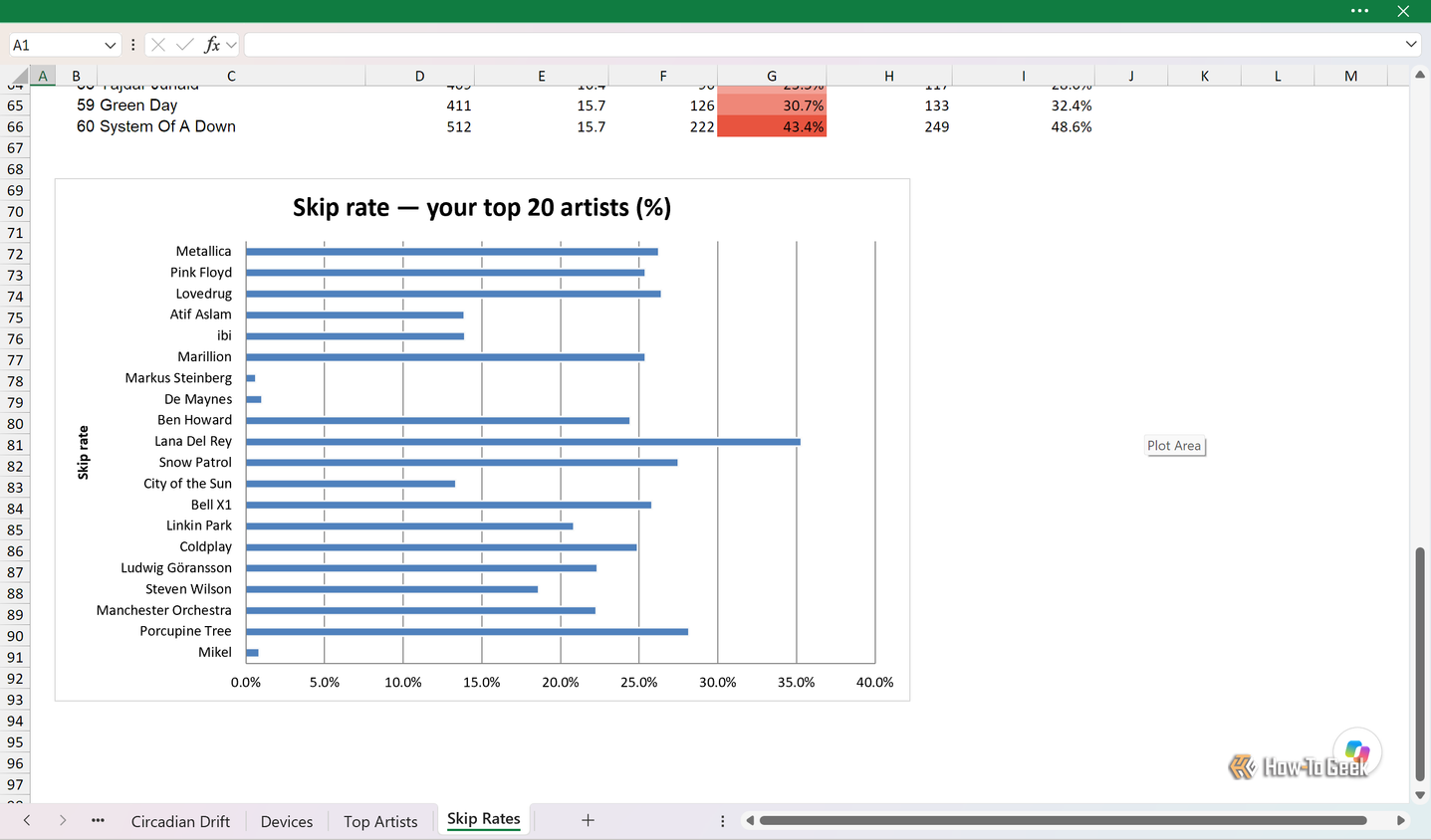Open the Name Box dropdown arrow
The width and height of the screenshot is (1431, 840).
pyautogui.click(x=110, y=45)
